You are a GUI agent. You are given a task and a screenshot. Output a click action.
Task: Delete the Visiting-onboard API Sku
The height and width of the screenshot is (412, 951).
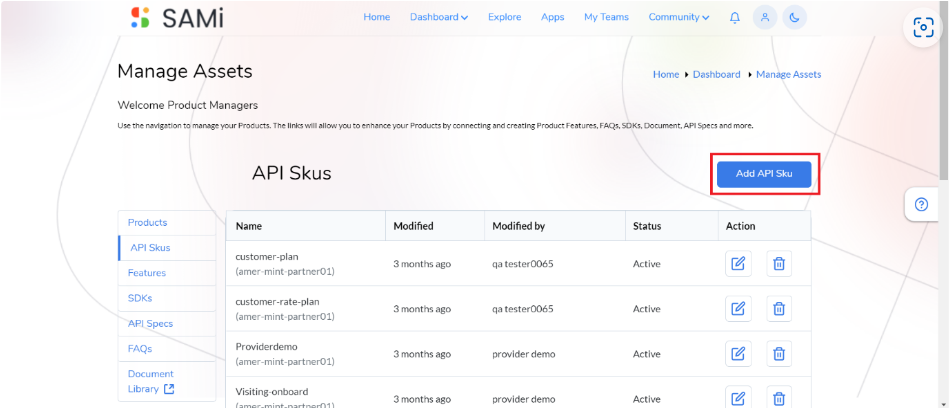[779, 399]
